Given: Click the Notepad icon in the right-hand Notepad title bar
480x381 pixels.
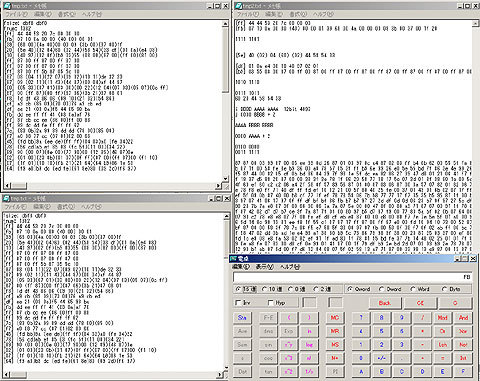Looking at the screenshot, I should click(239, 6).
